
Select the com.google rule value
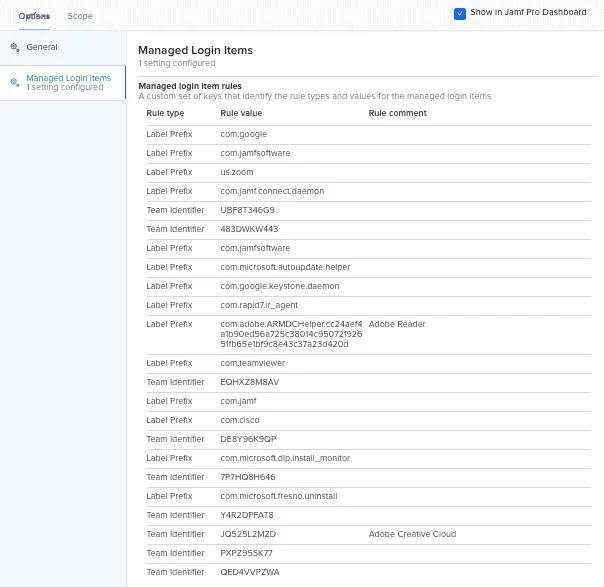tap(243, 134)
